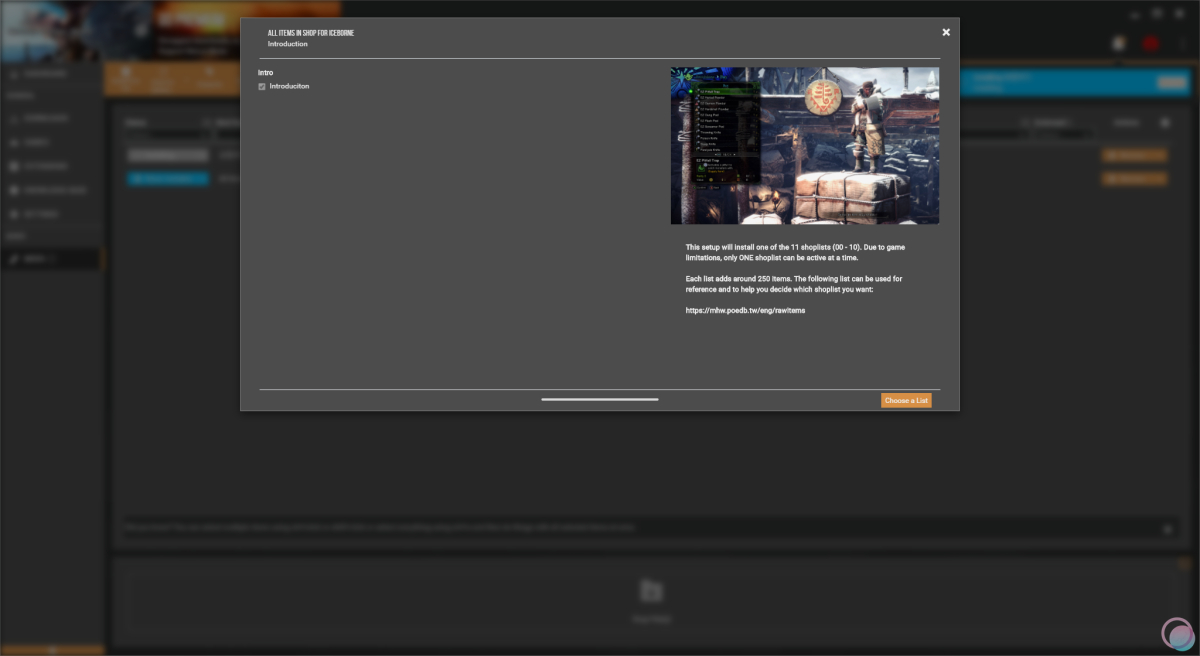Open notifications bell in background Vortex window
The width and height of the screenshot is (1200, 656).
click(1119, 43)
